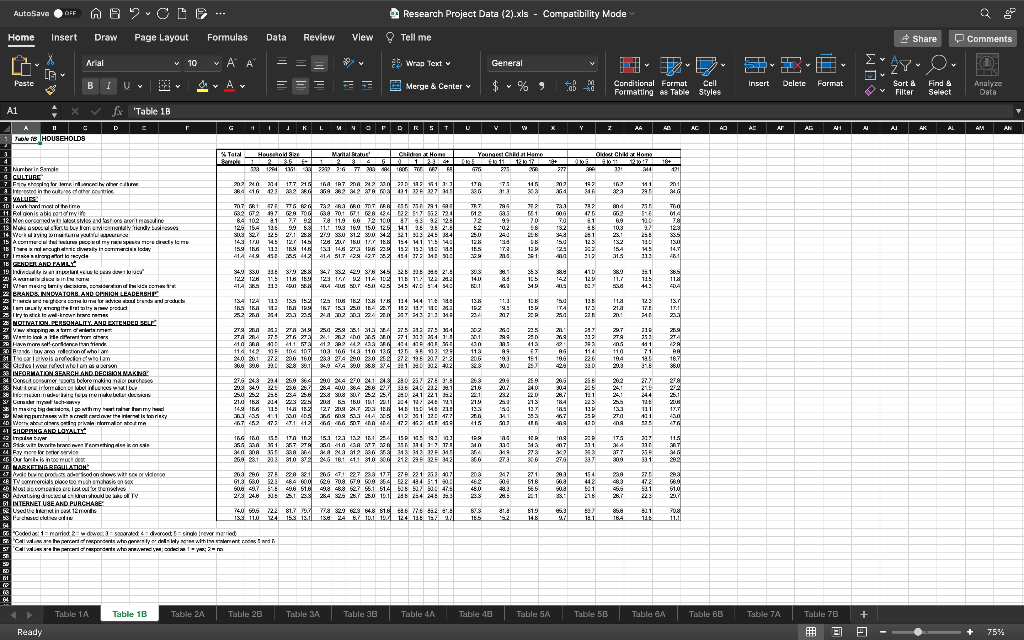Click the Share button

917,38
